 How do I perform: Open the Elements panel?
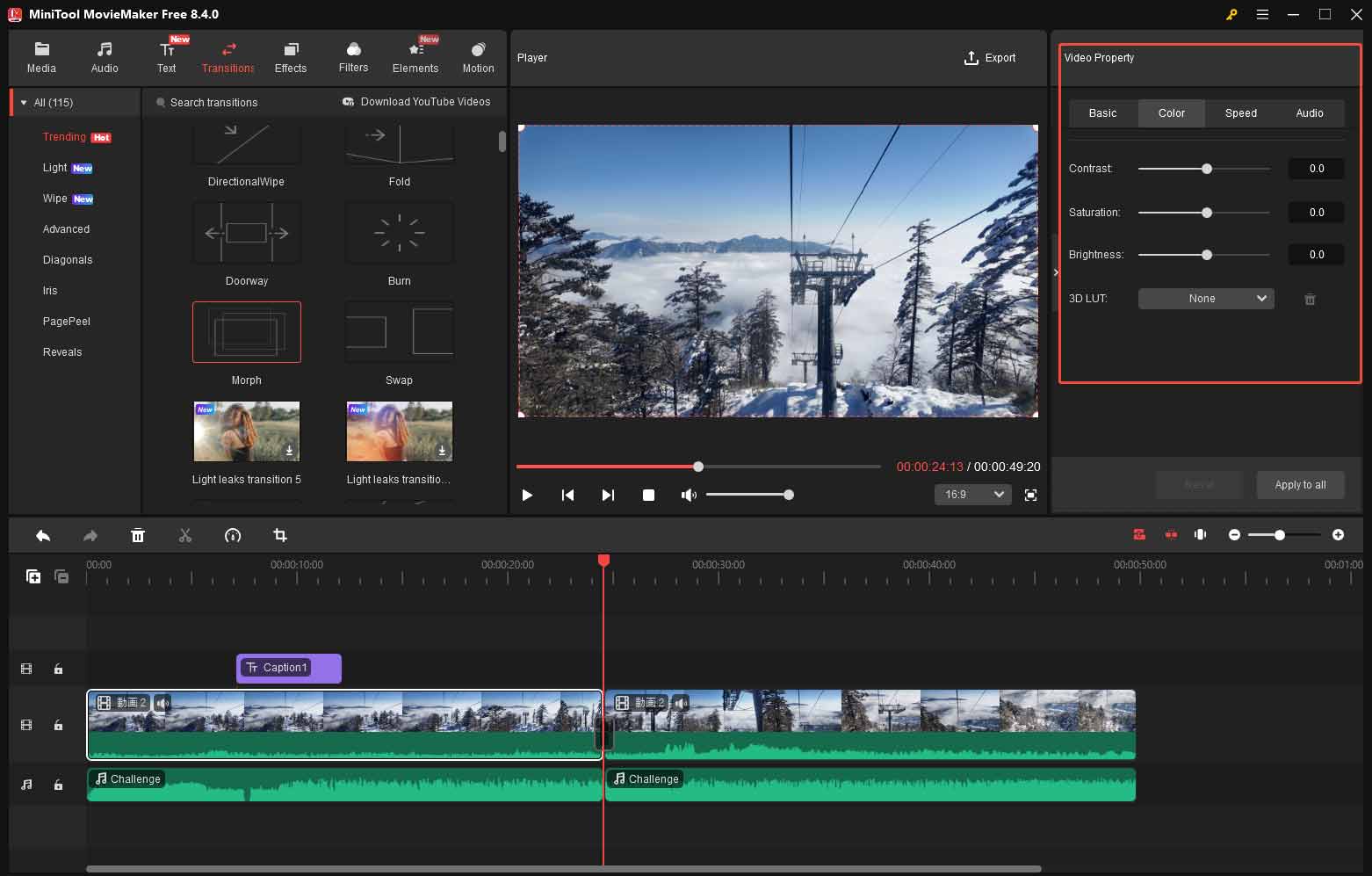point(415,56)
